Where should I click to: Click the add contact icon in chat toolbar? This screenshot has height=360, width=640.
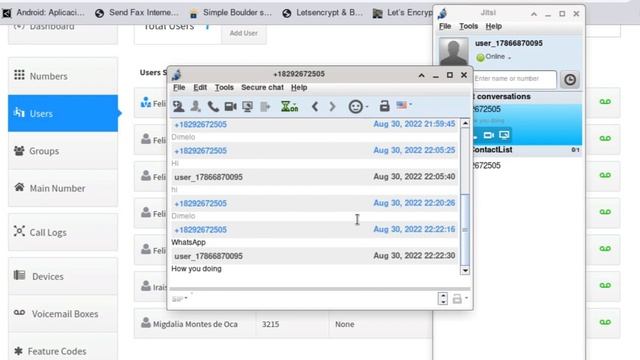178,106
